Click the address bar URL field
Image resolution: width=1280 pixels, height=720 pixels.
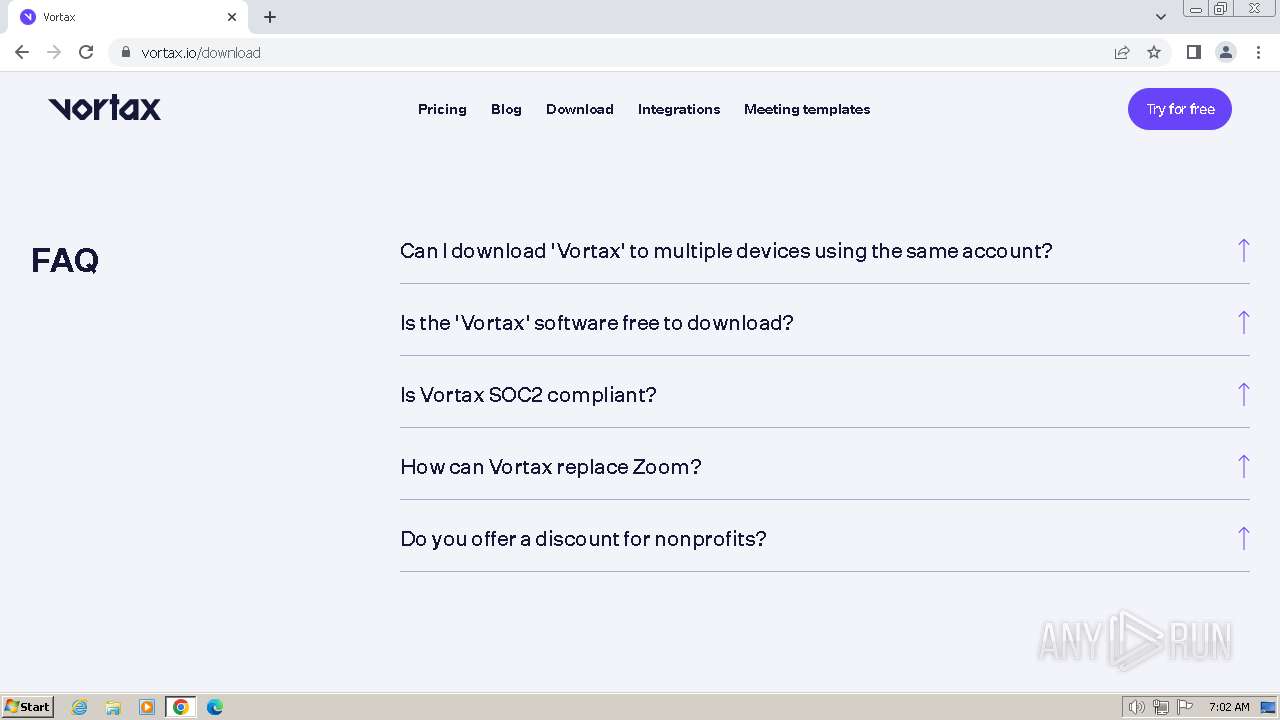(600, 52)
